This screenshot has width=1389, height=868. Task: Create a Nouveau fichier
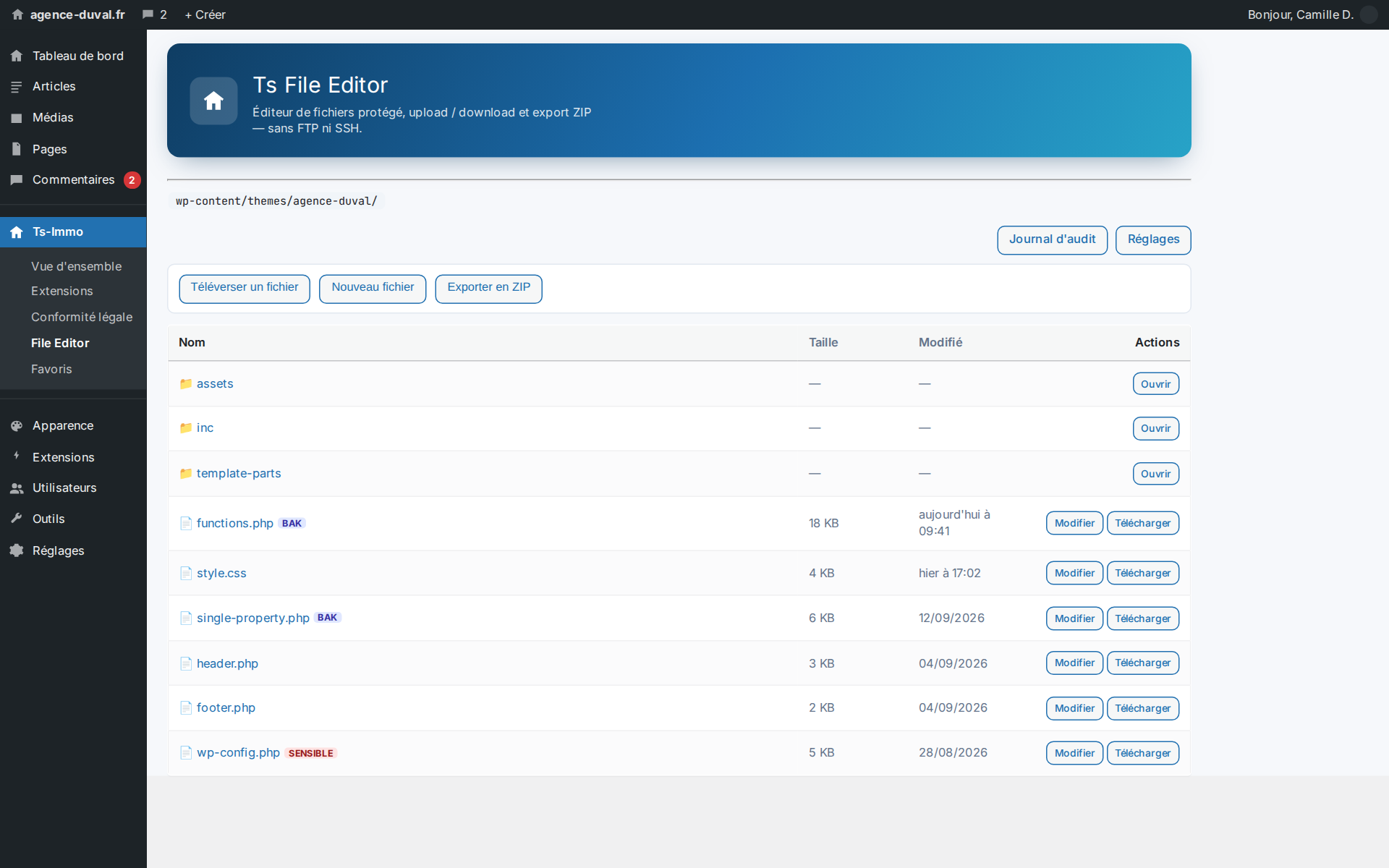[373, 288]
